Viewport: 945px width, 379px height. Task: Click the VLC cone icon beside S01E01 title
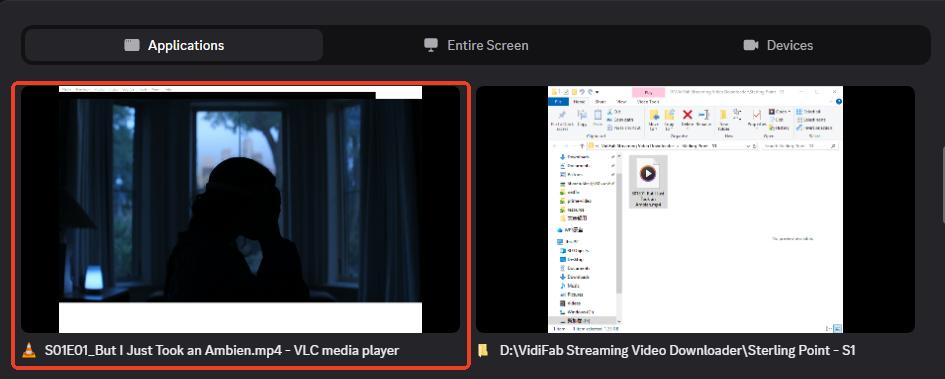pyautogui.click(x=28, y=350)
